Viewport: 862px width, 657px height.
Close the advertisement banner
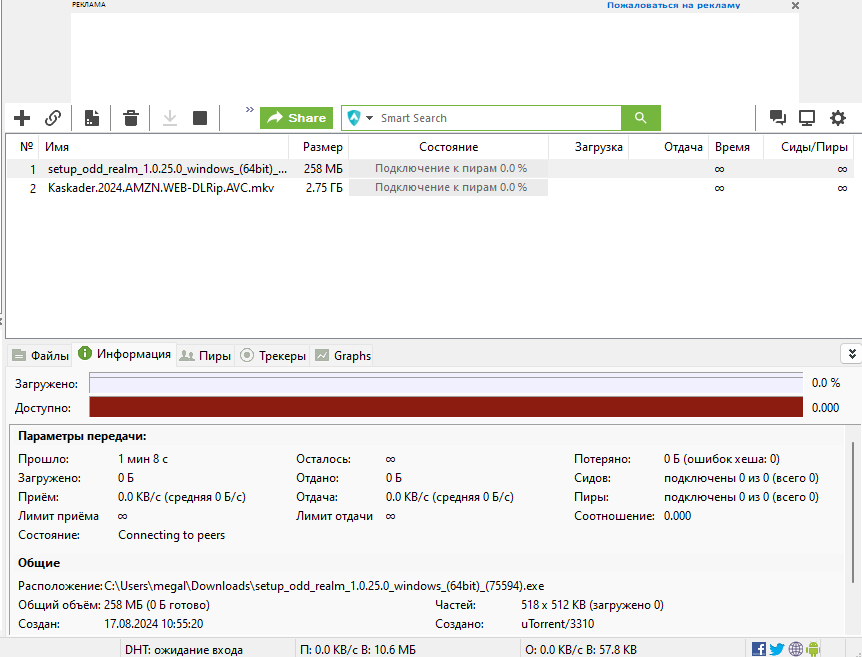795,5
